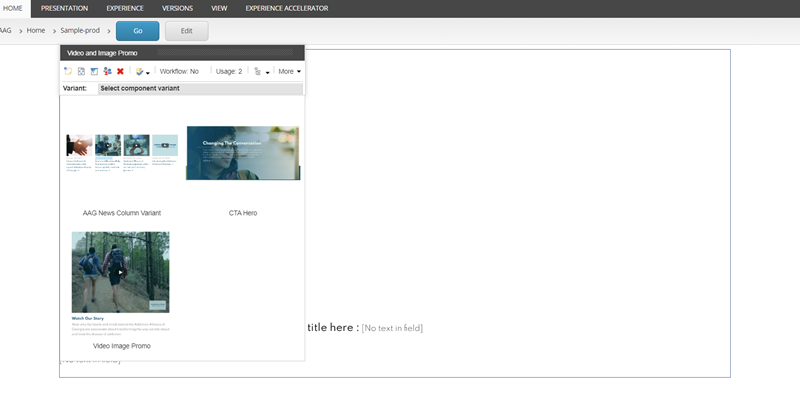Expand the arrow after the Sample-prod breadcrumb
This screenshot has height=395, width=800.
coord(109,31)
